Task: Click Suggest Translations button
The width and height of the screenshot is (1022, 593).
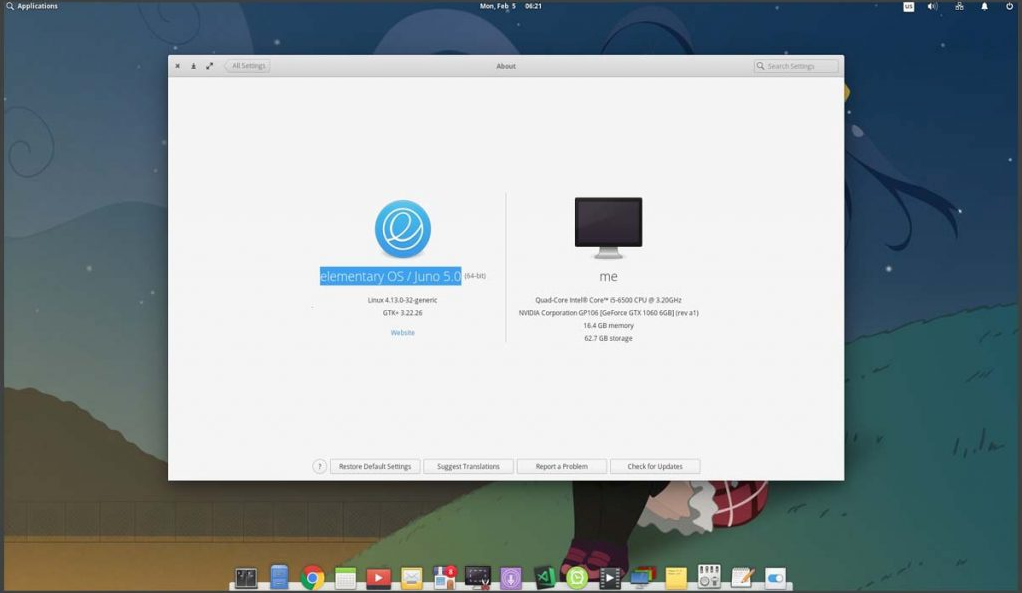Action: point(468,467)
